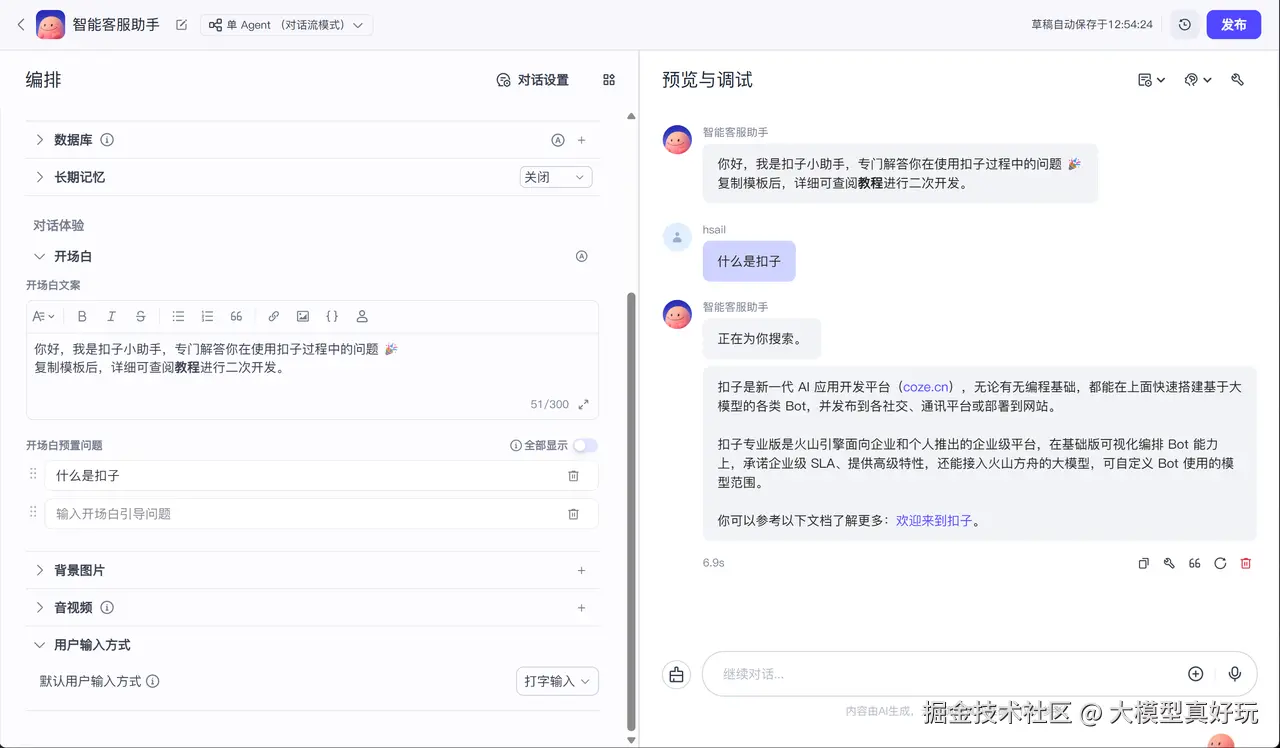This screenshot has height=748, width=1280.
Task: Open 对话设置 conversation settings
Action: (x=533, y=80)
